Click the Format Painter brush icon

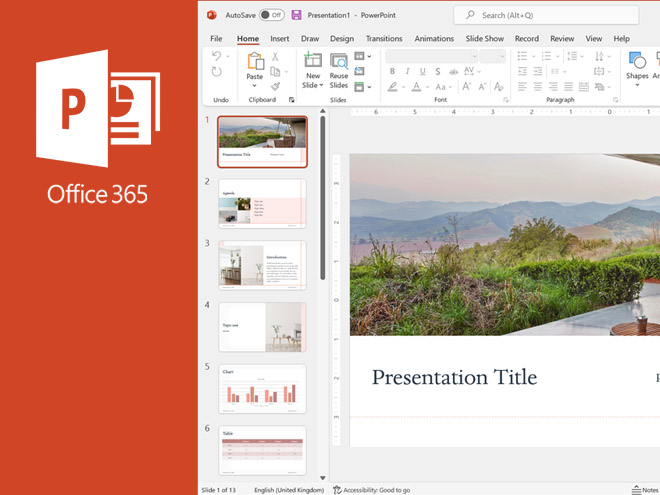[x=276, y=87]
